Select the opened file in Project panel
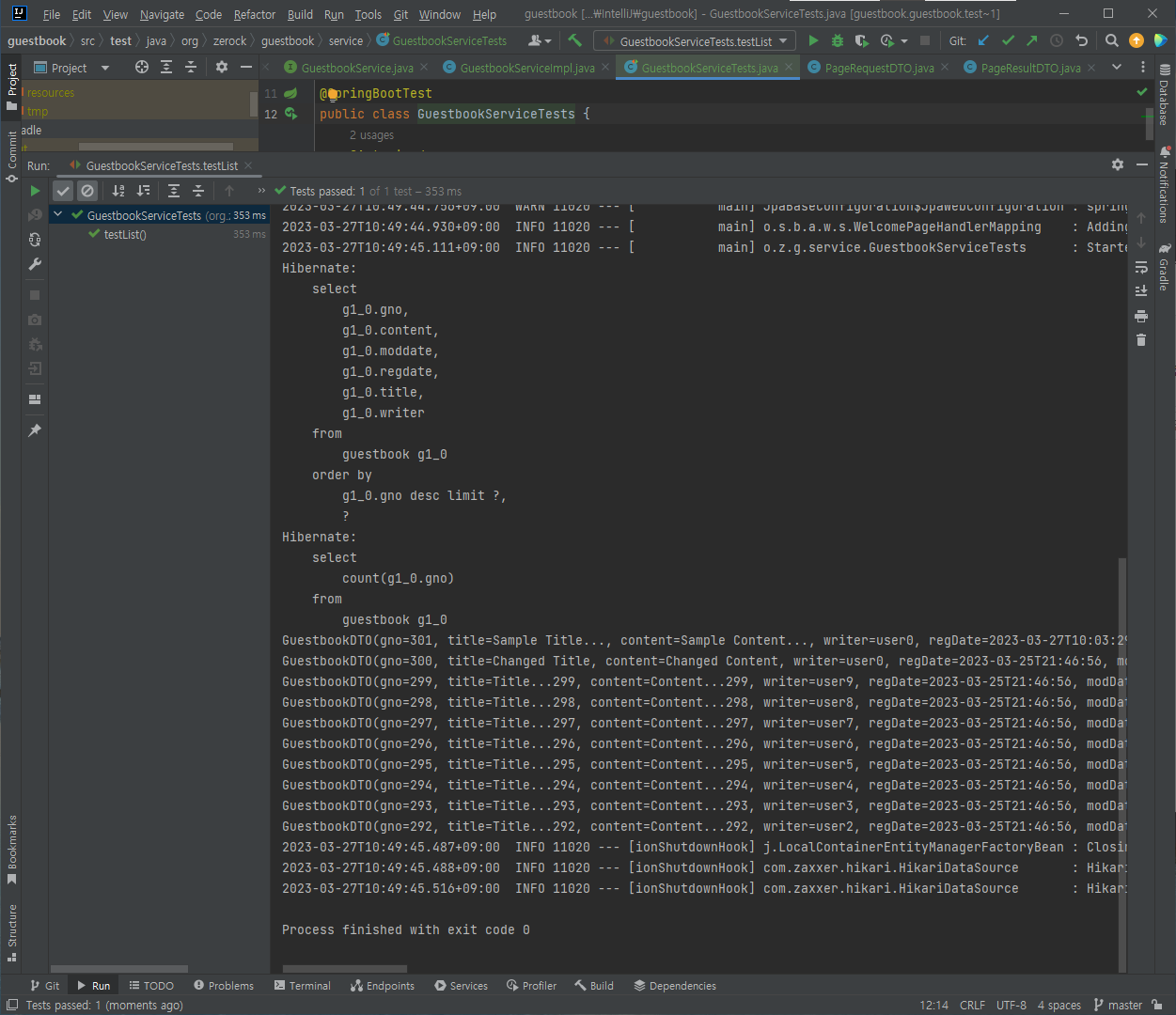Viewport: 1176px width, 1015px height. coord(142,67)
